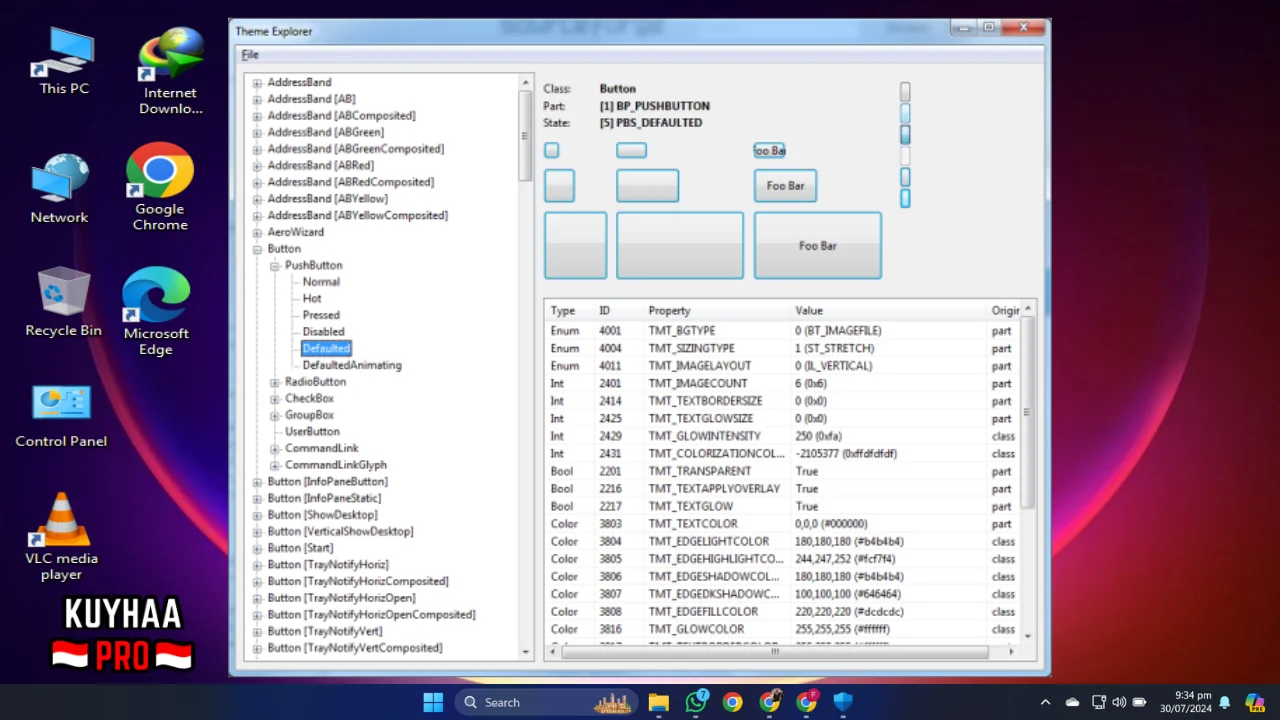The height and width of the screenshot is (720, 1280).
Task: Expand the CheckBox tree node
Action: [x=275, y=399]
